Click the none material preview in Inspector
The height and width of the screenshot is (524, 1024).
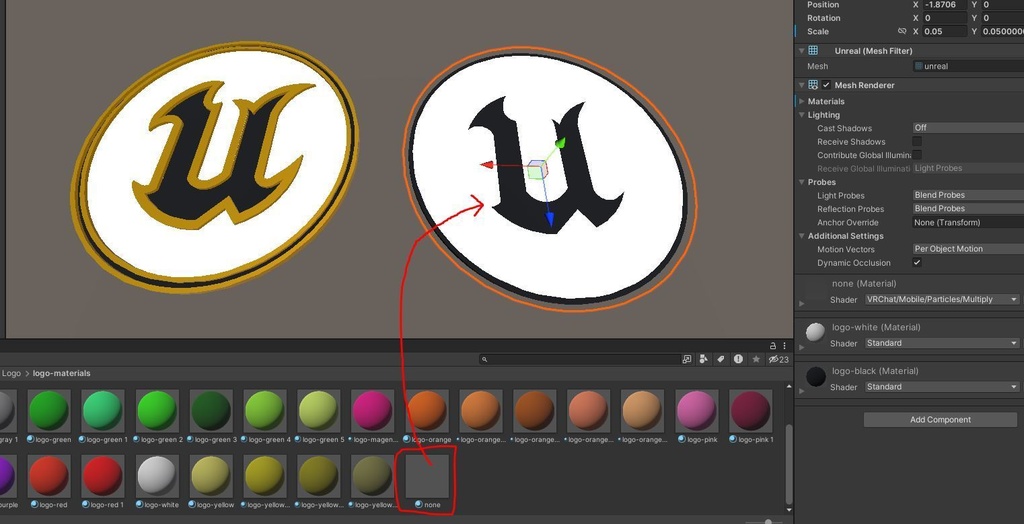pyautogui.click(x=816, y=289)
